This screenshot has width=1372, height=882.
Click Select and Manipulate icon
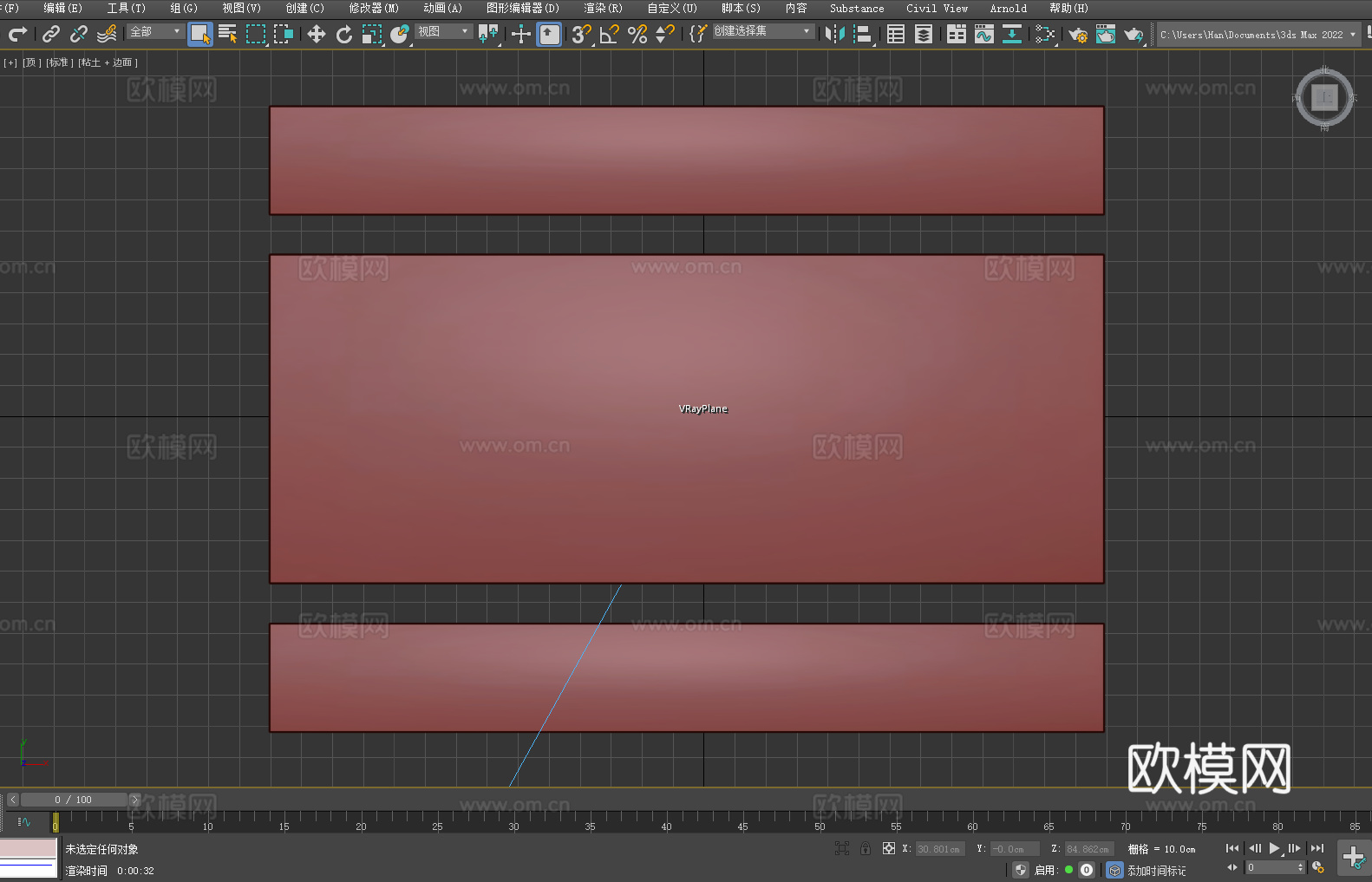(521, 34)
